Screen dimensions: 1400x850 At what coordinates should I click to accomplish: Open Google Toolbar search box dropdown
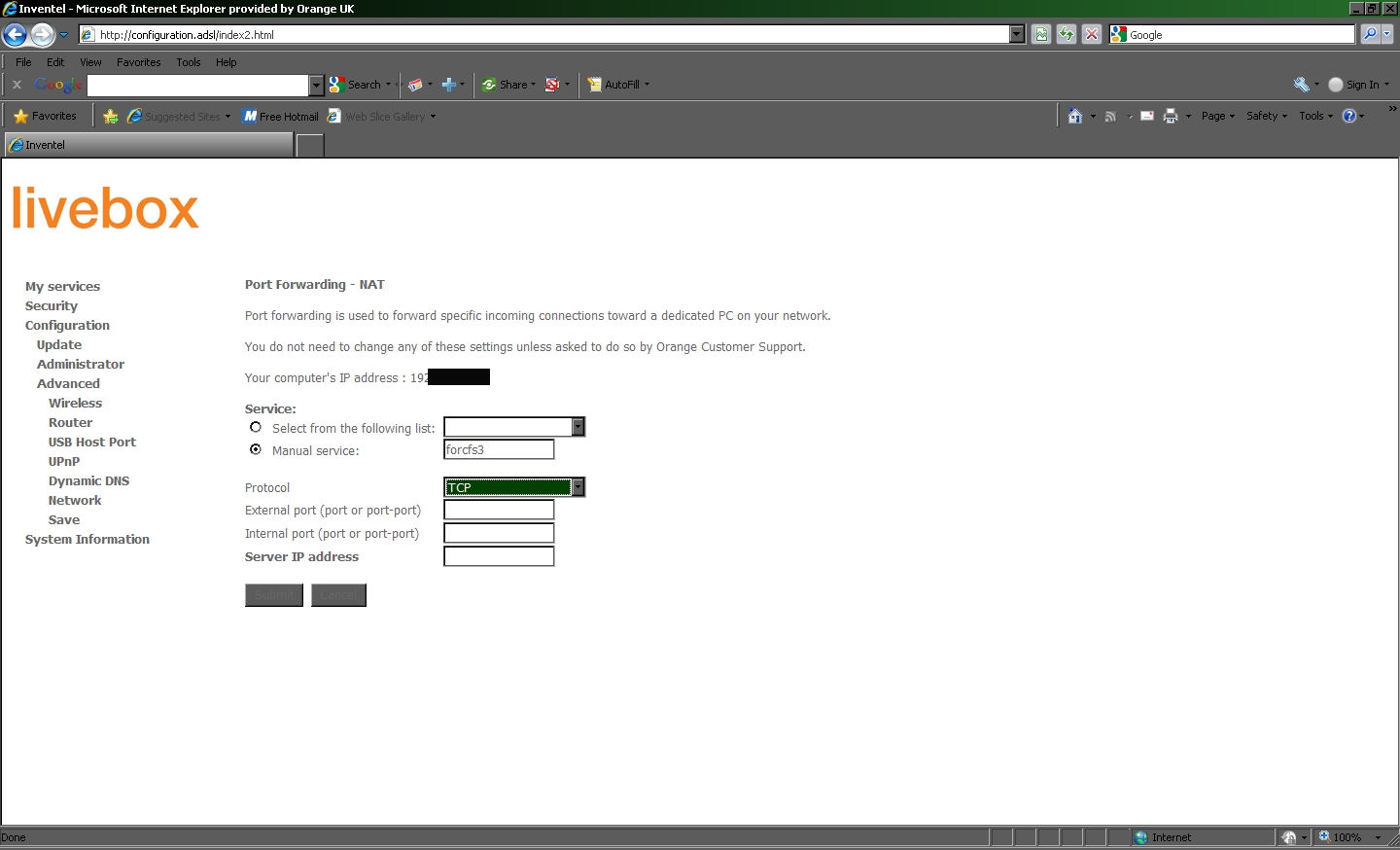pyautogui.click(x=316, y=86)
